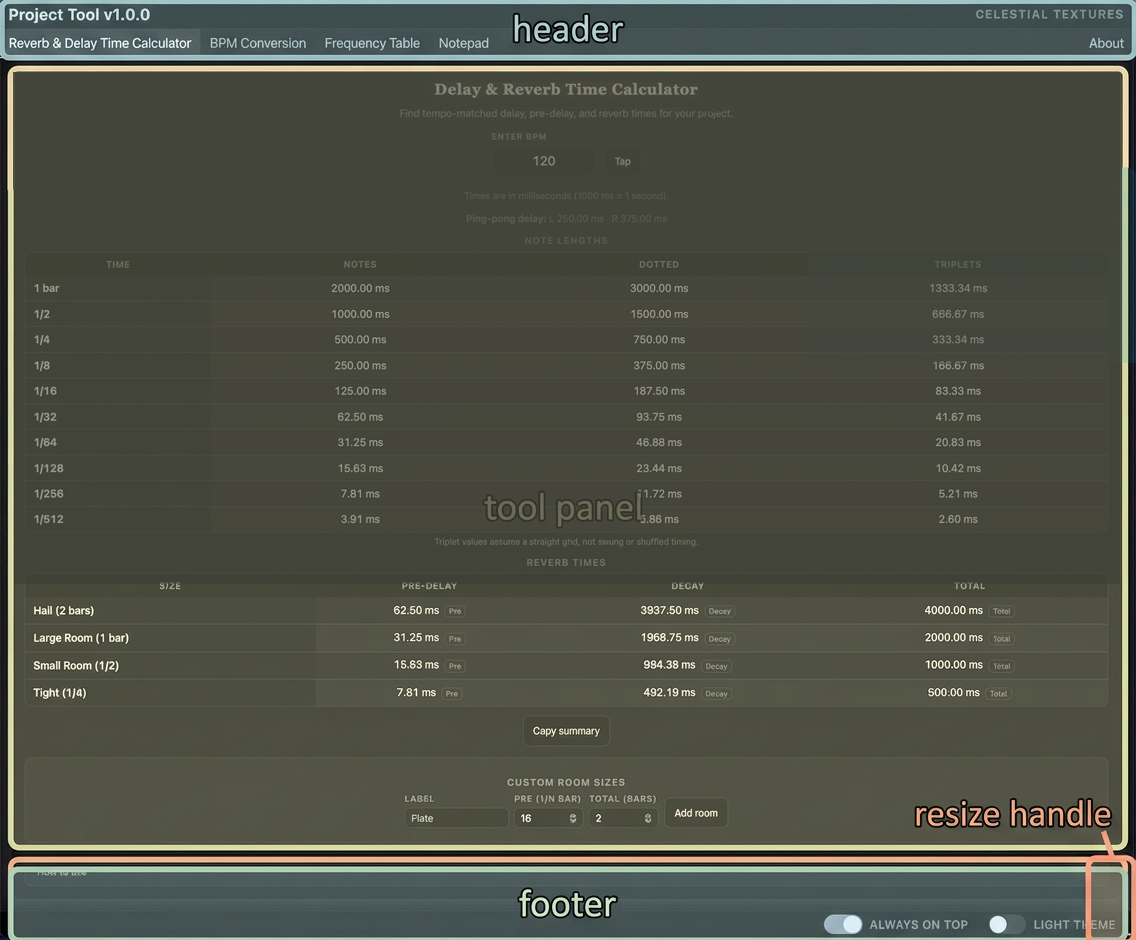Screen dimensions: 1136x940
Task: Select the 3000.00 ms dotted value
Action: click(659, 288)
